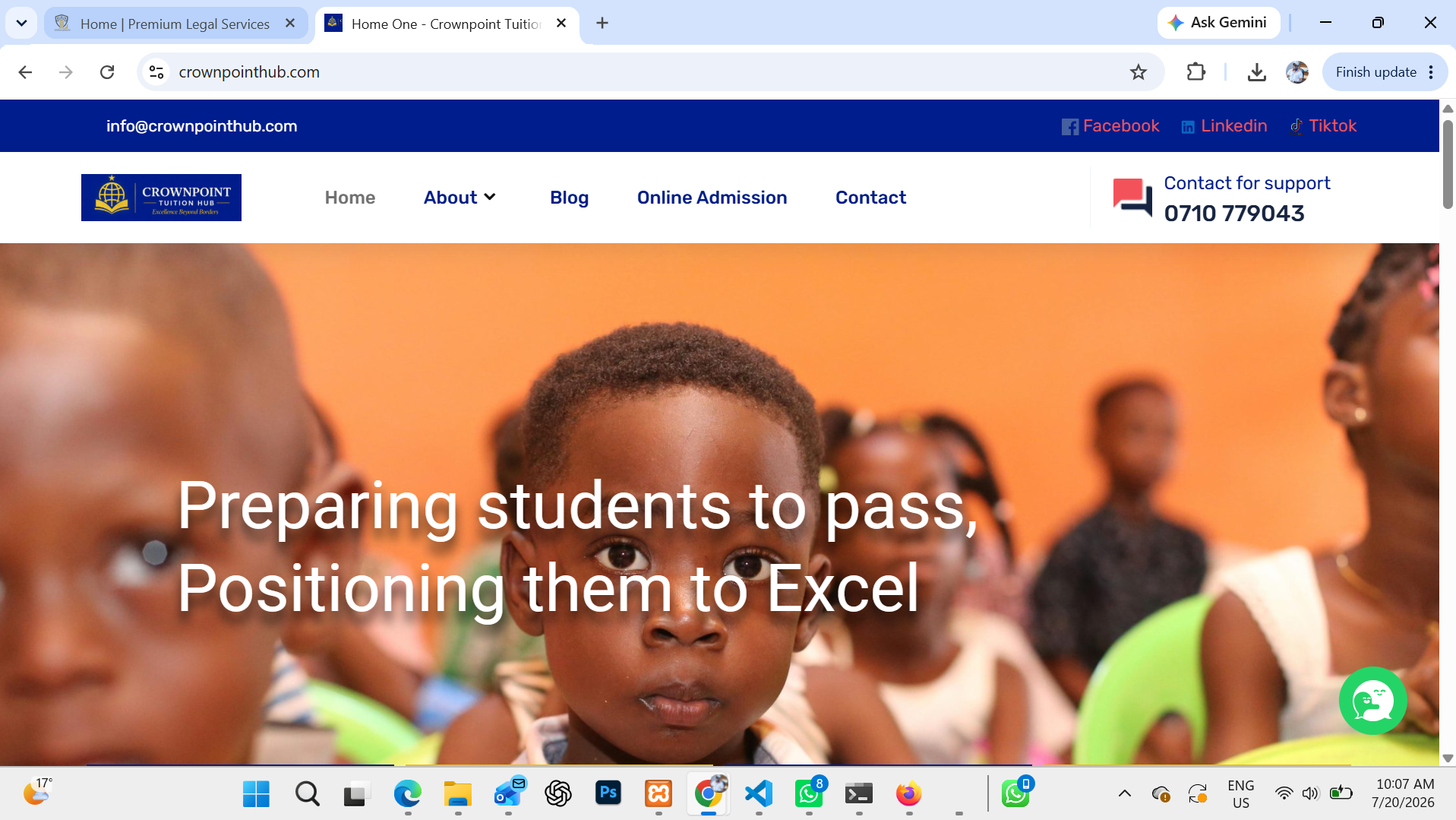Close the Crownpoint Tuition tab
The image size is (1456, 820).
pos(561,24)
